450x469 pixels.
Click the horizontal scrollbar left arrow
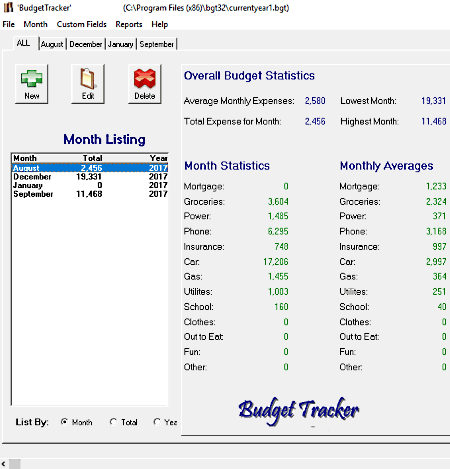coord(4,464)
